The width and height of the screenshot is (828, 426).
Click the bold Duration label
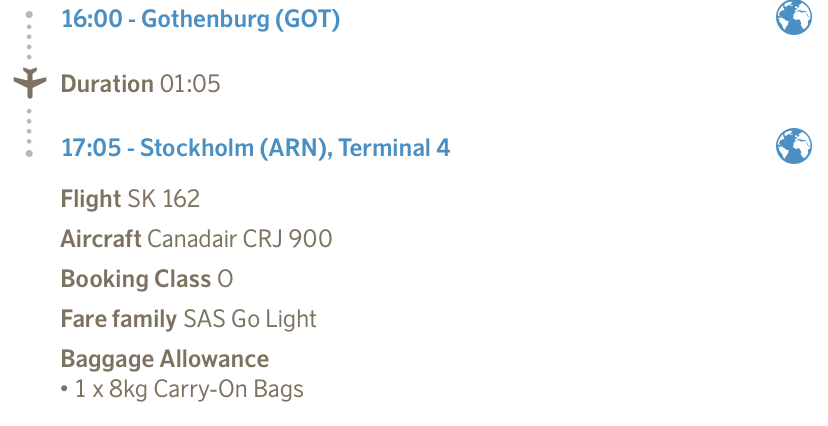pos(107,84)
